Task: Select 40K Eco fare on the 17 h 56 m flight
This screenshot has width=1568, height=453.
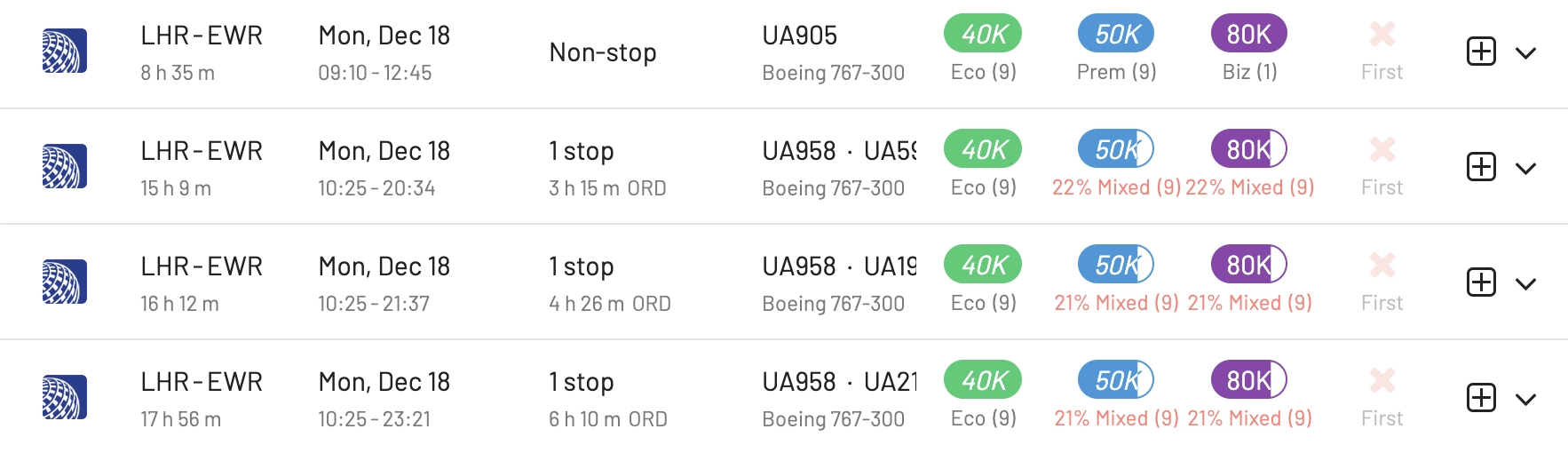Action: point(983,380)
